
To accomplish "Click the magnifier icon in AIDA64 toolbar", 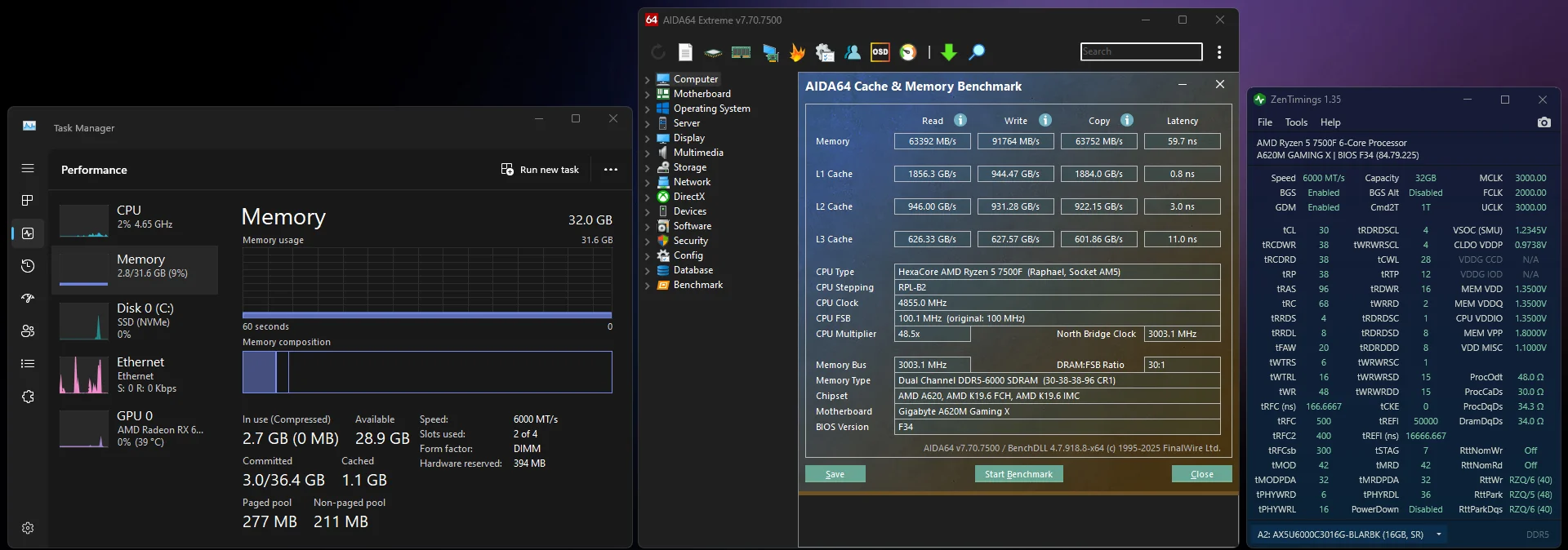I will pyautogui.click(x=976, y=53).
